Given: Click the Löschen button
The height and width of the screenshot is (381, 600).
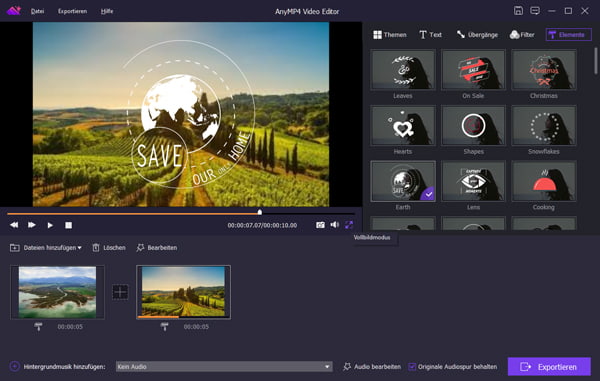Looking at the screenshot, I should (109, 248).
